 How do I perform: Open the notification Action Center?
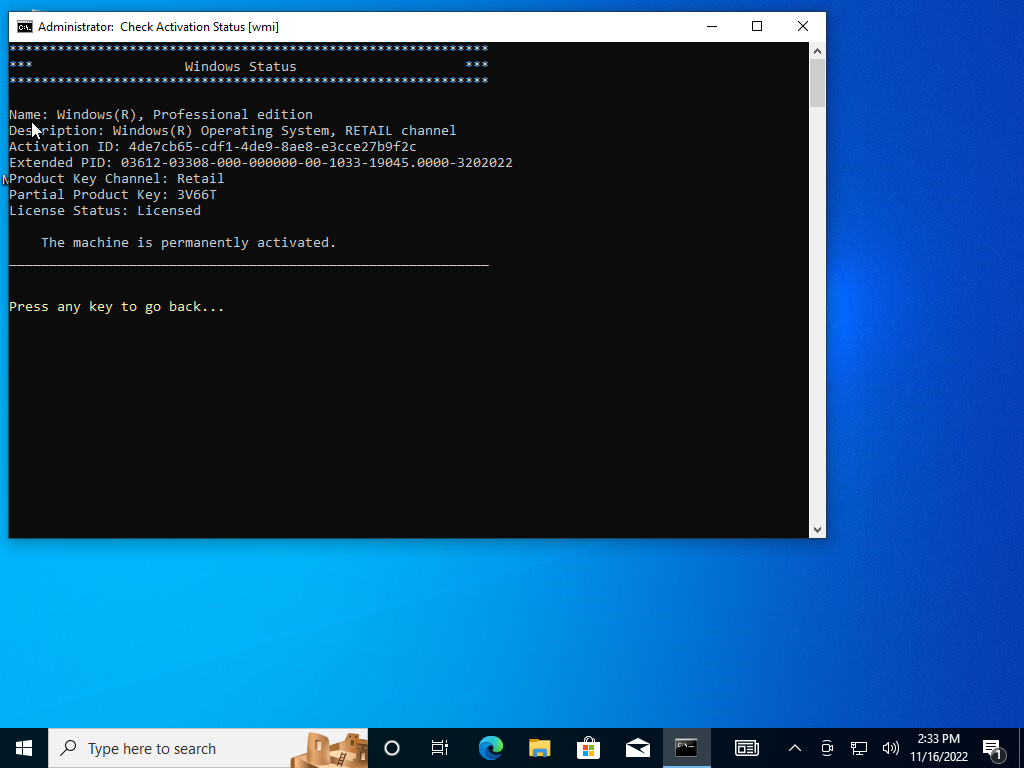point(993,748)
